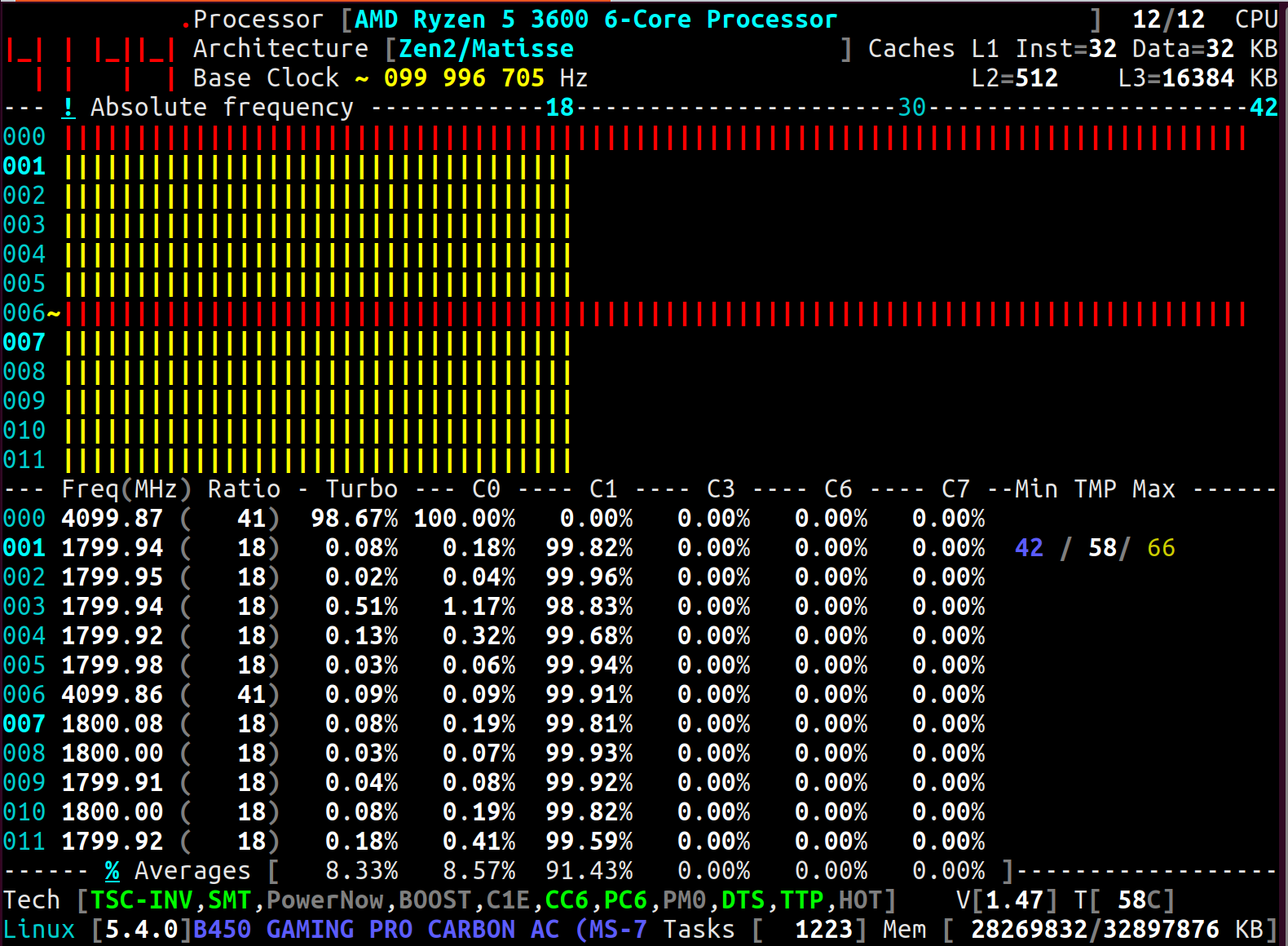Click the Freq(MHz) column header

126,489
